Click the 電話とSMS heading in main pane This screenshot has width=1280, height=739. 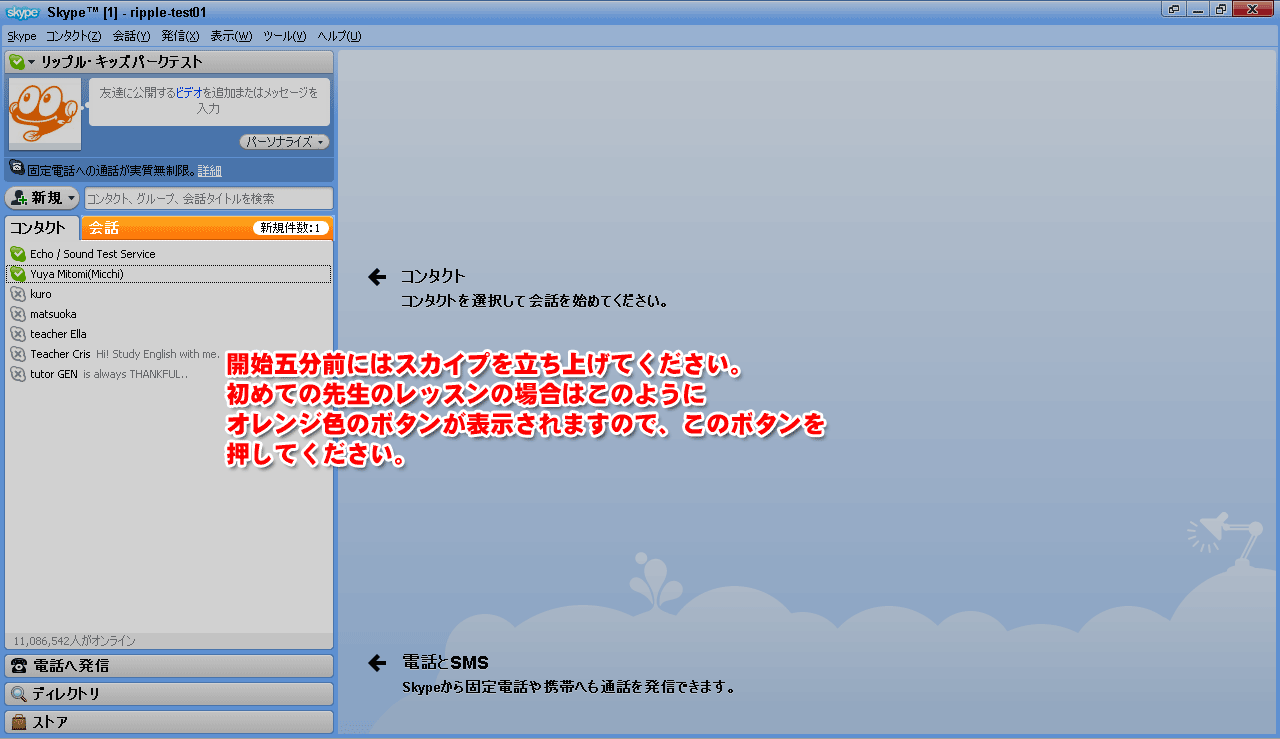click(x=444, y=662)
